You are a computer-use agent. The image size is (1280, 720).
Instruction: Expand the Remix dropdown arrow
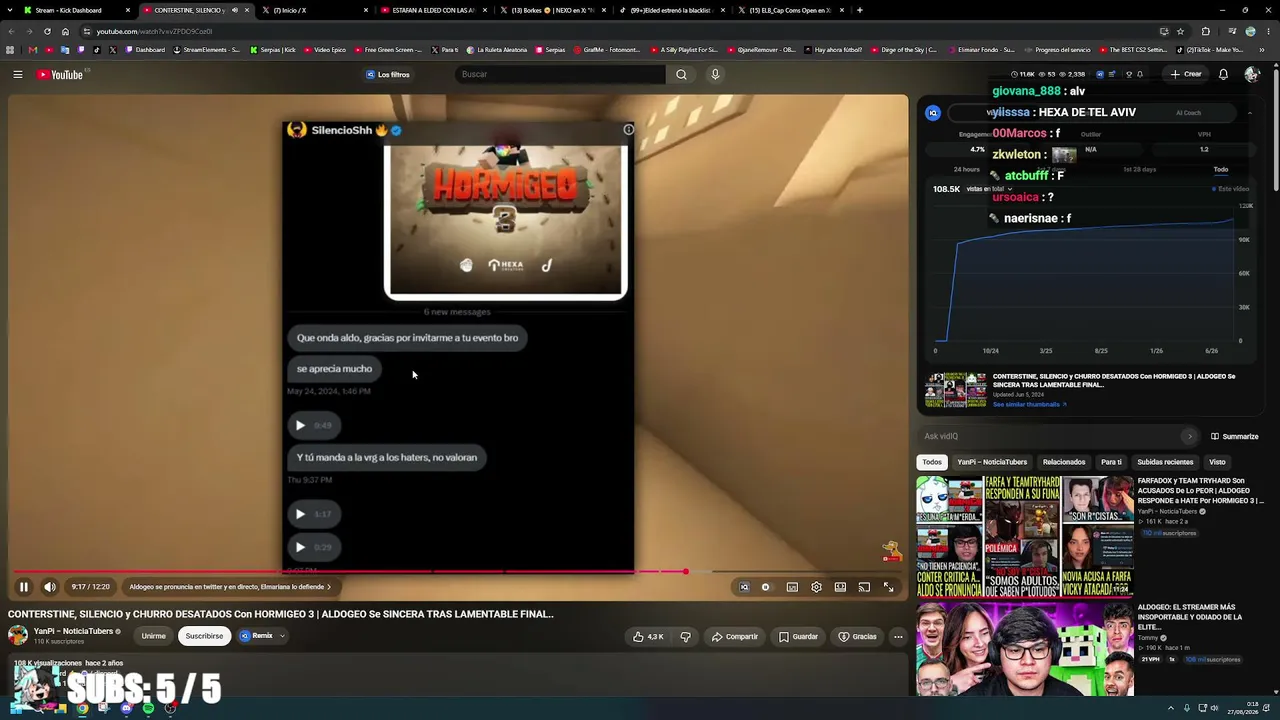(282, 636)
